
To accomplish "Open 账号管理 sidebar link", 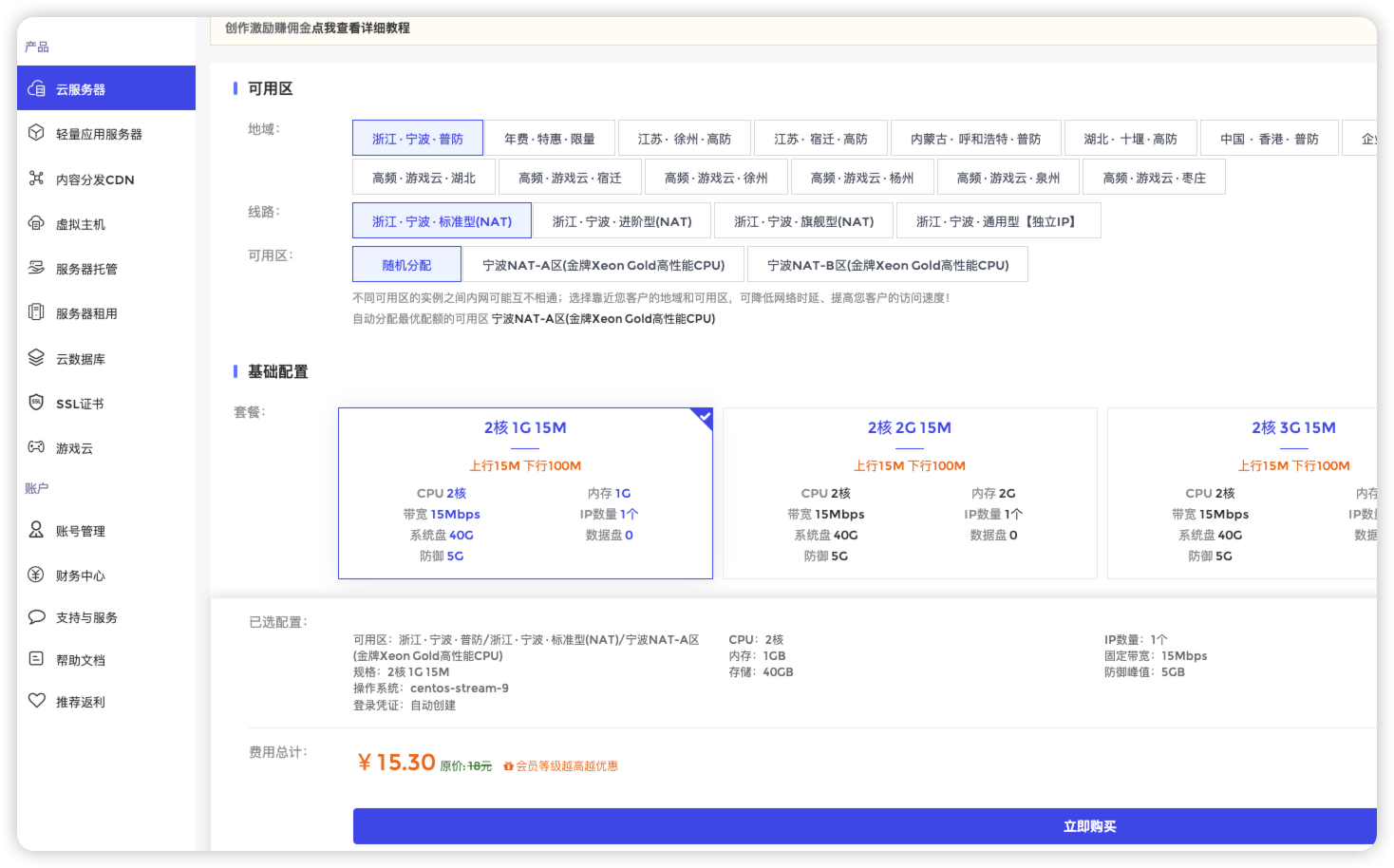I will [81, 531].
